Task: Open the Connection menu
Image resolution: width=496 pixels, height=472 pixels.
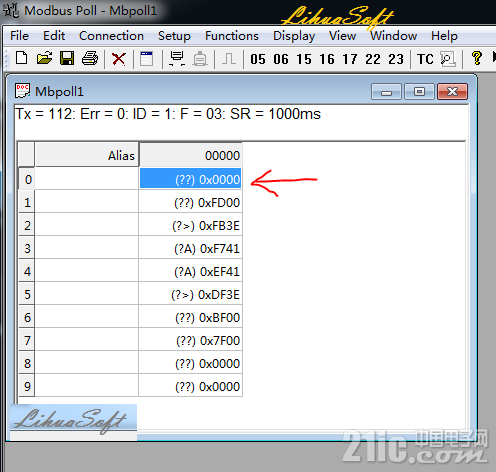Action: point(111,36)
